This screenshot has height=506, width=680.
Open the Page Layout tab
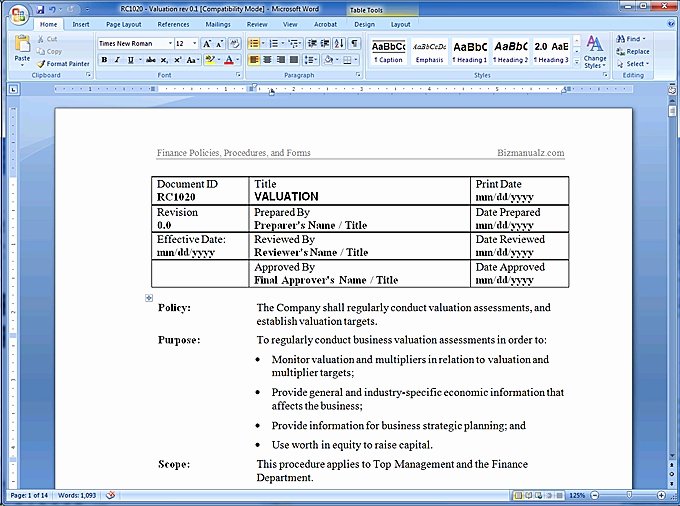124,24
